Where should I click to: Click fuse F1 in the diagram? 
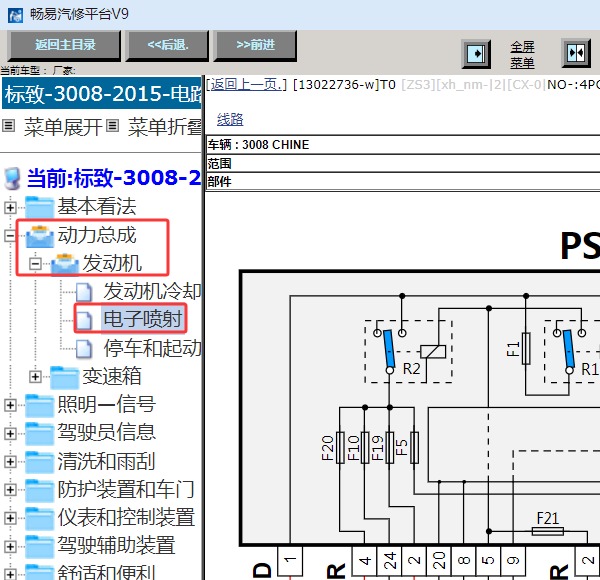point(526,348)
